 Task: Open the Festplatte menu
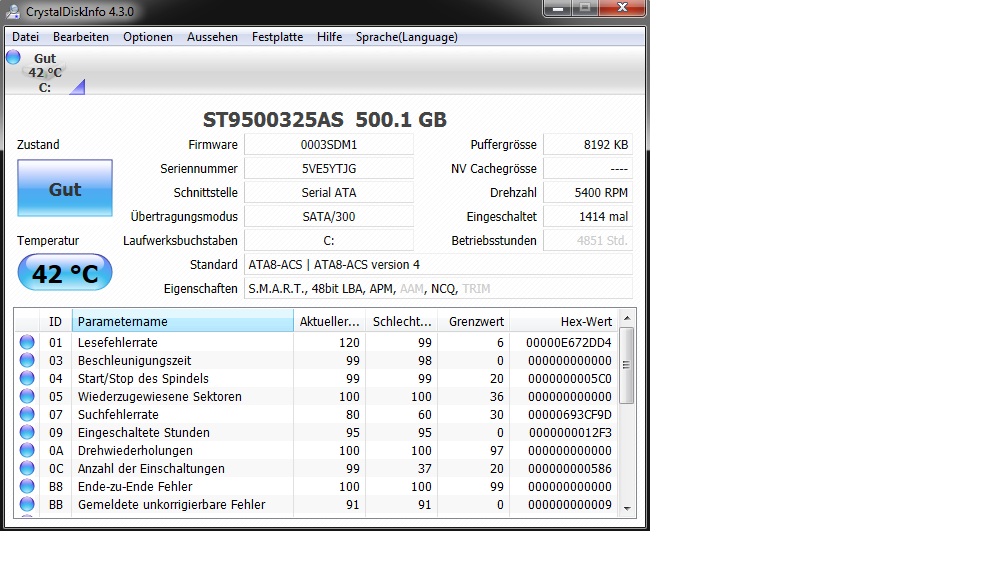[x=277, y=37]
